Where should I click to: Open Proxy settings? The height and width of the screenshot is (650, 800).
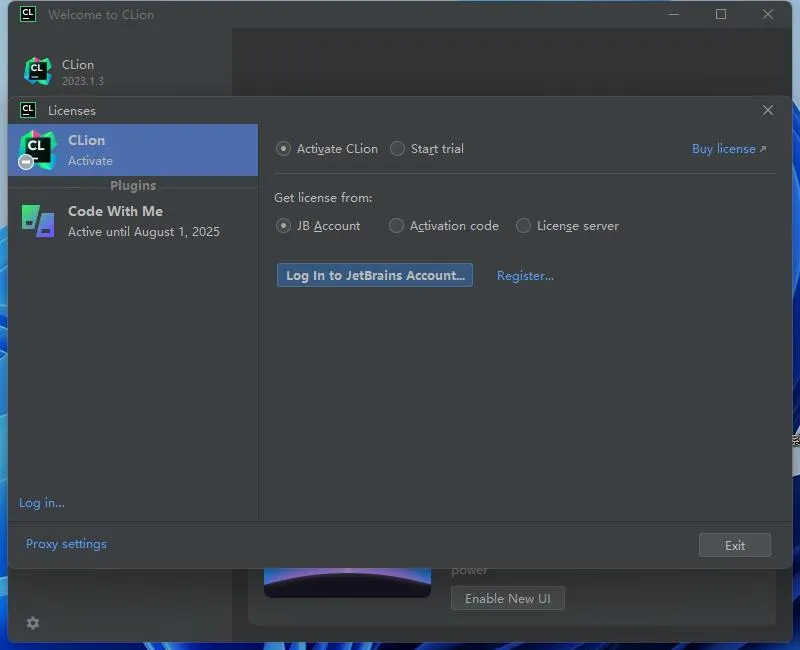click(66, 544)
